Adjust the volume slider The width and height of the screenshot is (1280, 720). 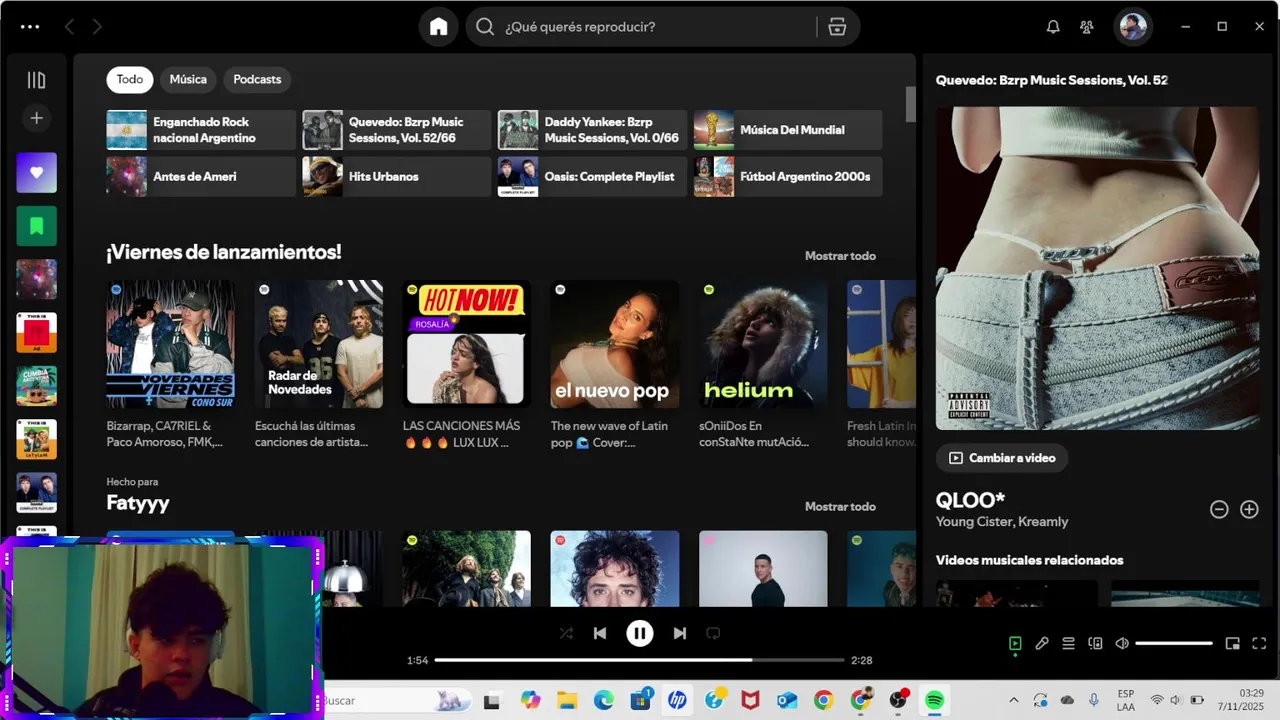tap(1174, 643)
